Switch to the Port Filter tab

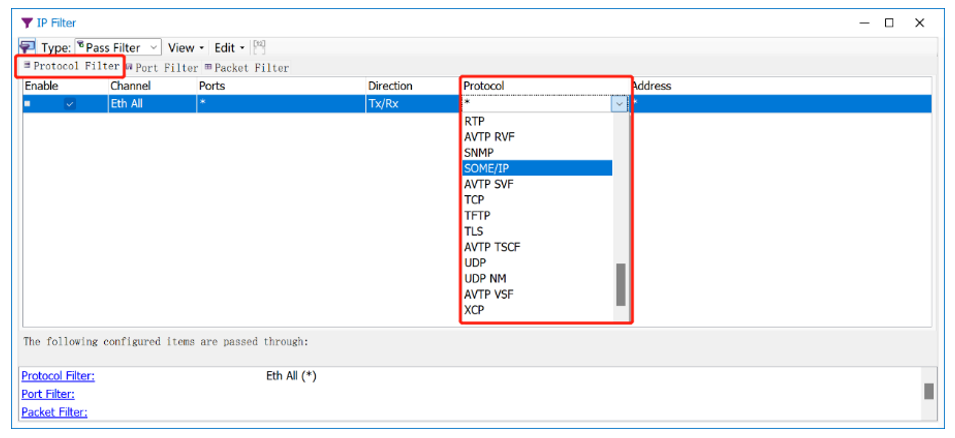click(x=162, y=68)
